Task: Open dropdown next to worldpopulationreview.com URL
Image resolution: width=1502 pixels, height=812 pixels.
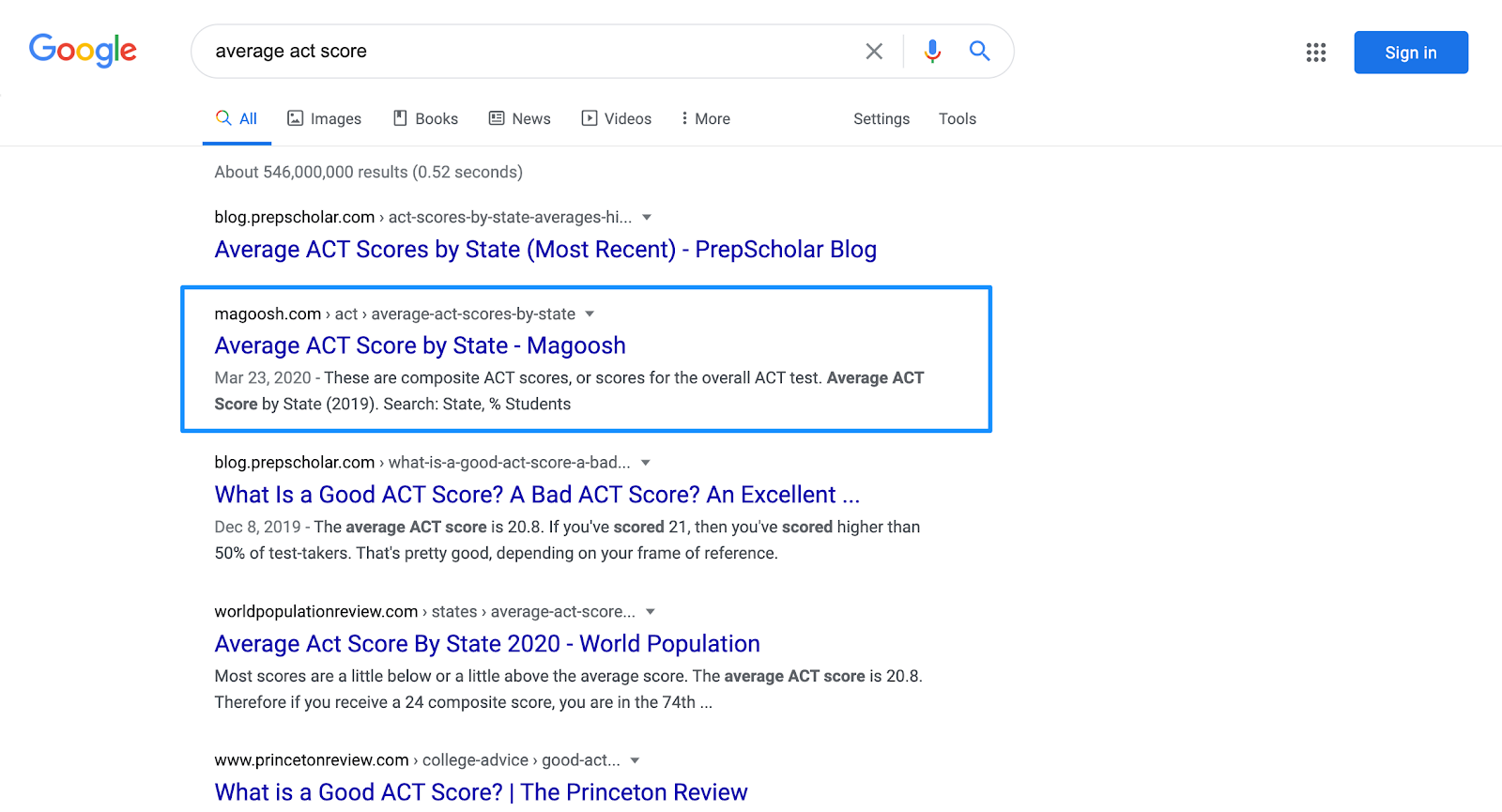Action: (x=650, y=612)
